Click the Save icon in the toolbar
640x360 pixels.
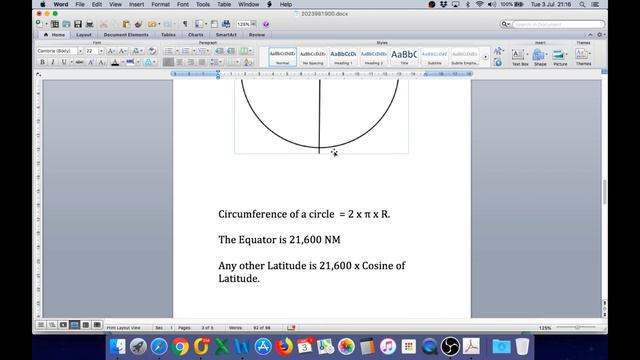coord(78,24)
